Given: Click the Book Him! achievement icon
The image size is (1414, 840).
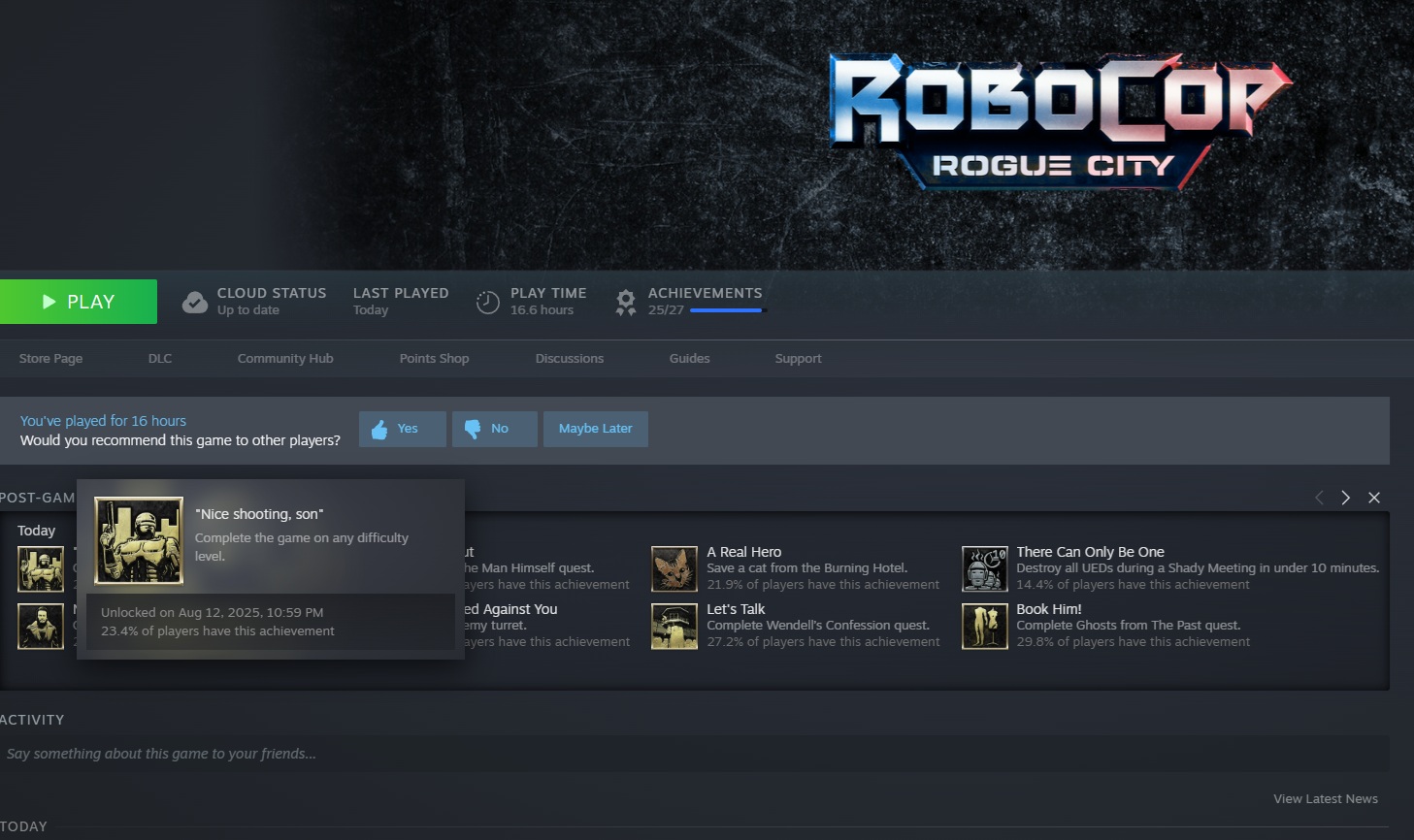Looking at the screenshot, I should pos(985,626).
